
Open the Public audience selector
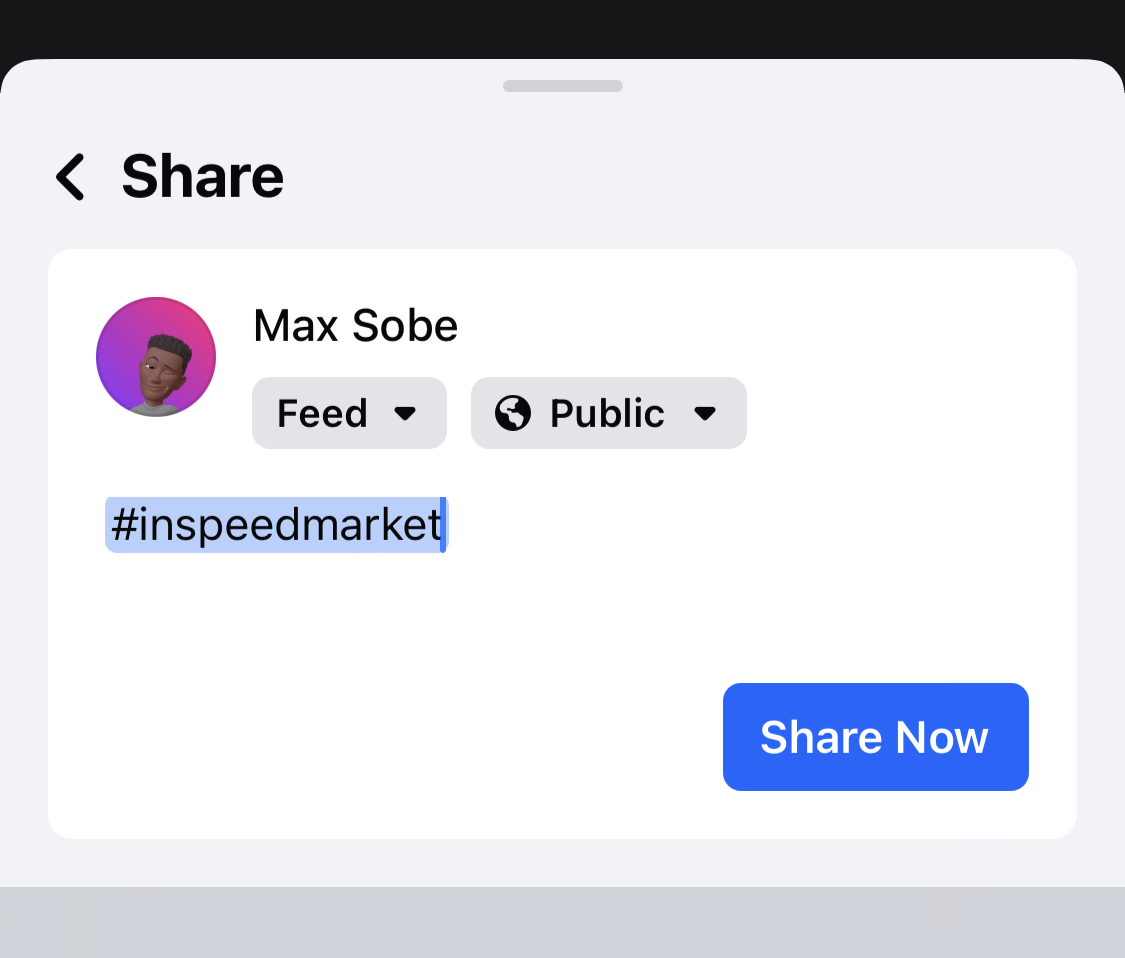(608, 413)
